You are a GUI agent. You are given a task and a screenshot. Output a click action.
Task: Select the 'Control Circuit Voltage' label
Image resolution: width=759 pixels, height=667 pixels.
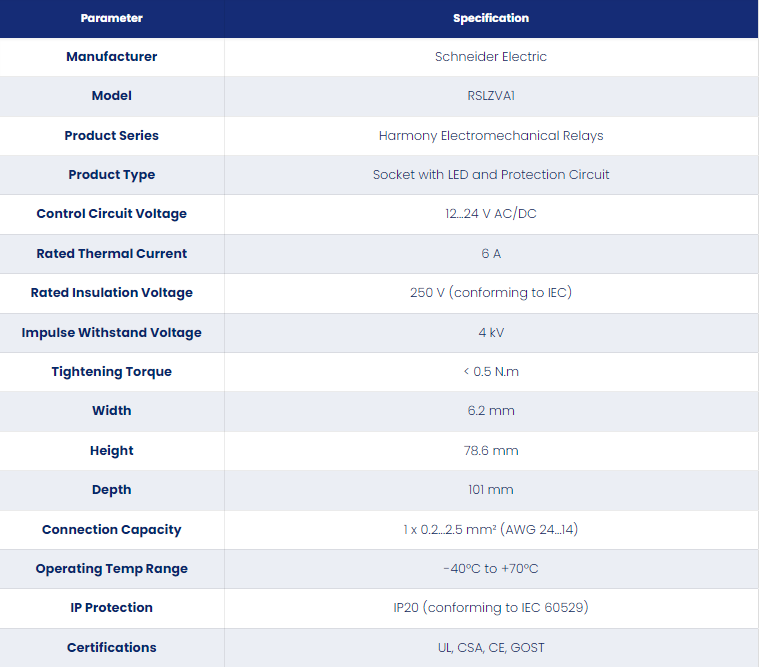pyautogui.click(x=111, y=214)
